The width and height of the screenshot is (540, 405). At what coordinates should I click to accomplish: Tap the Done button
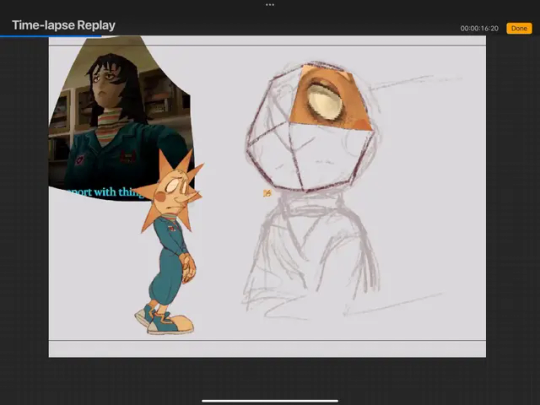pyautogui.click(x=519, y=28)
